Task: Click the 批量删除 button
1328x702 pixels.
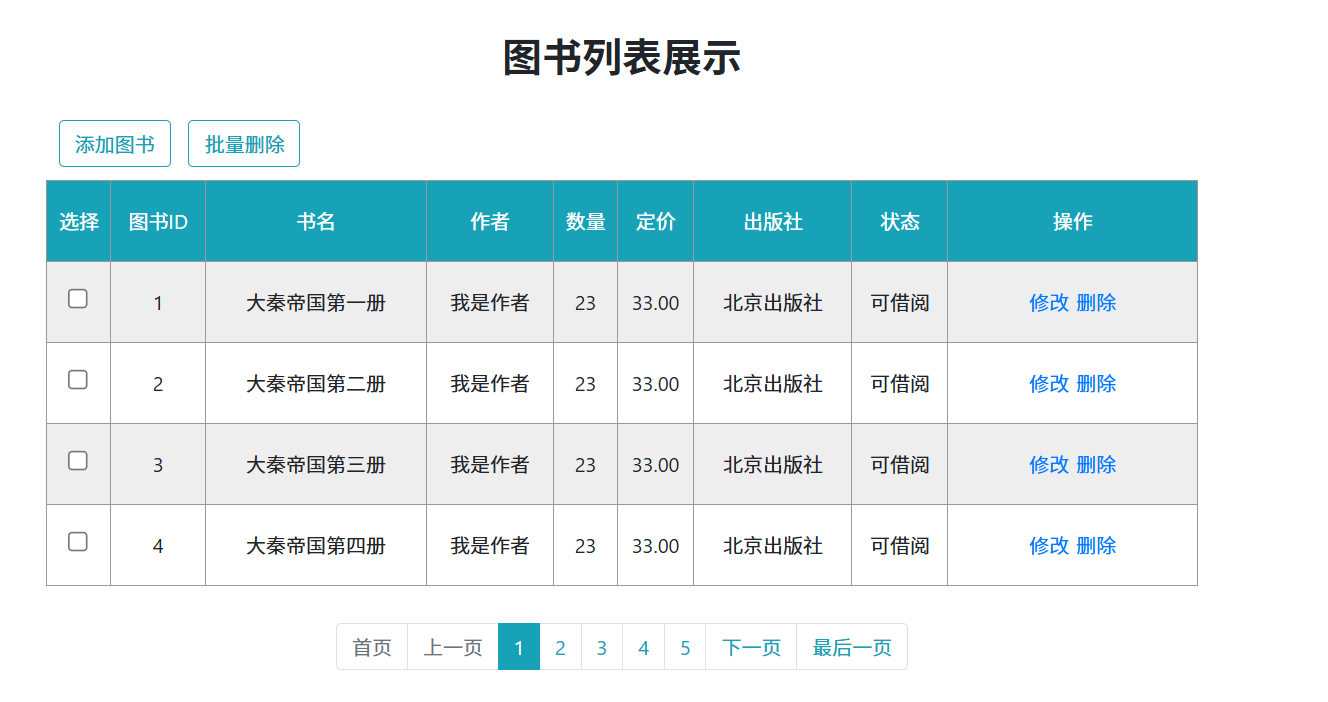Action: [x=244, y=144]
